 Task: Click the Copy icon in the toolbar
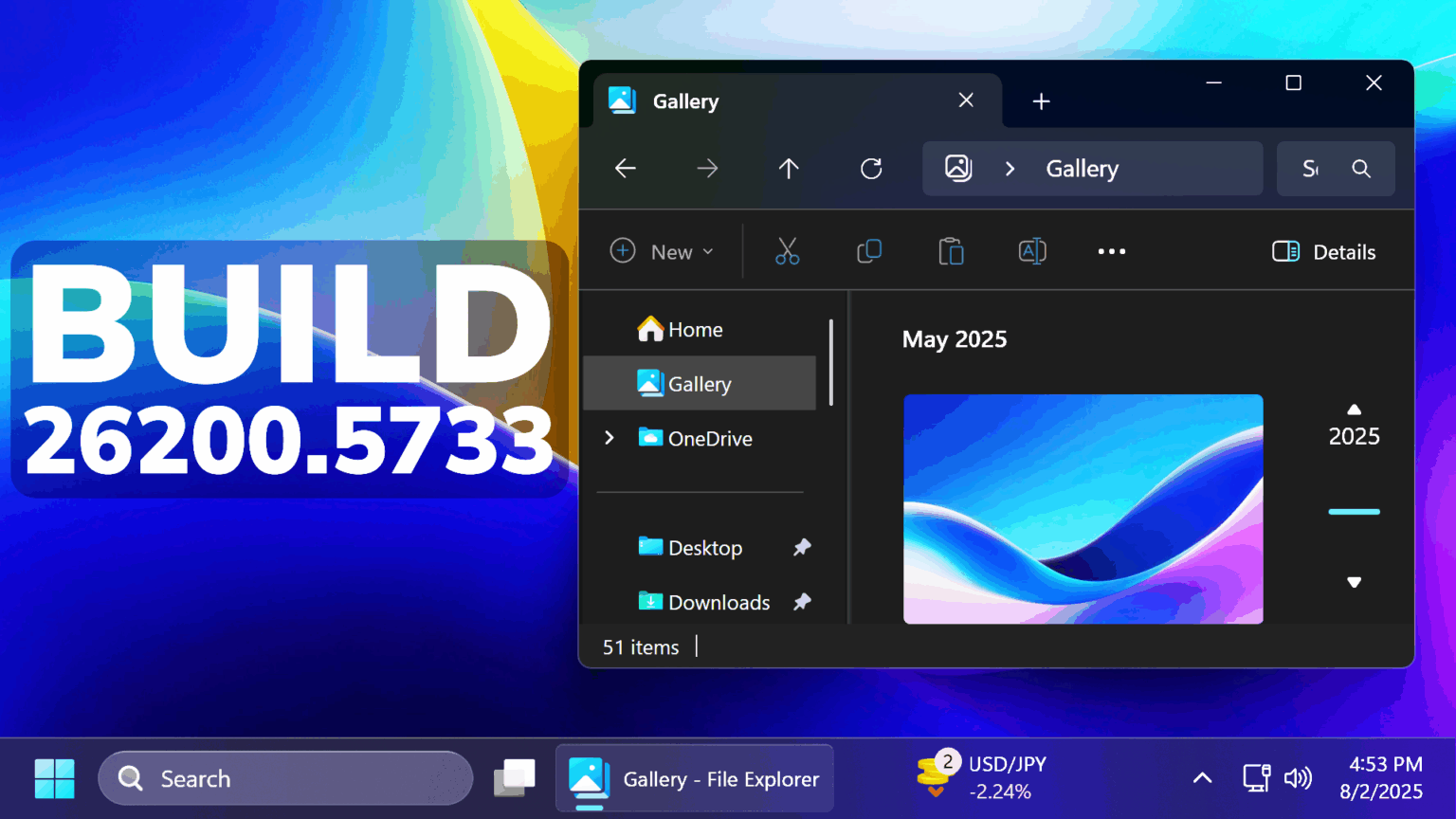coord(869,251)
